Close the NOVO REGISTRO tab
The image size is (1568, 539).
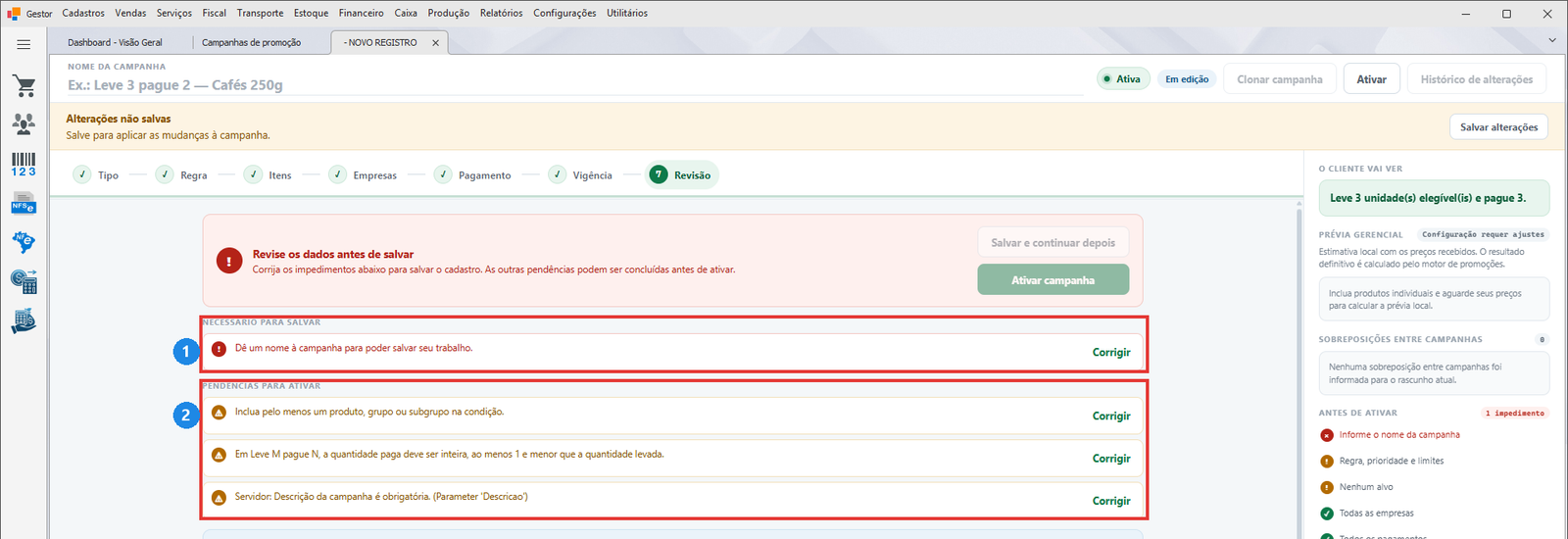(x=435, y=43)
